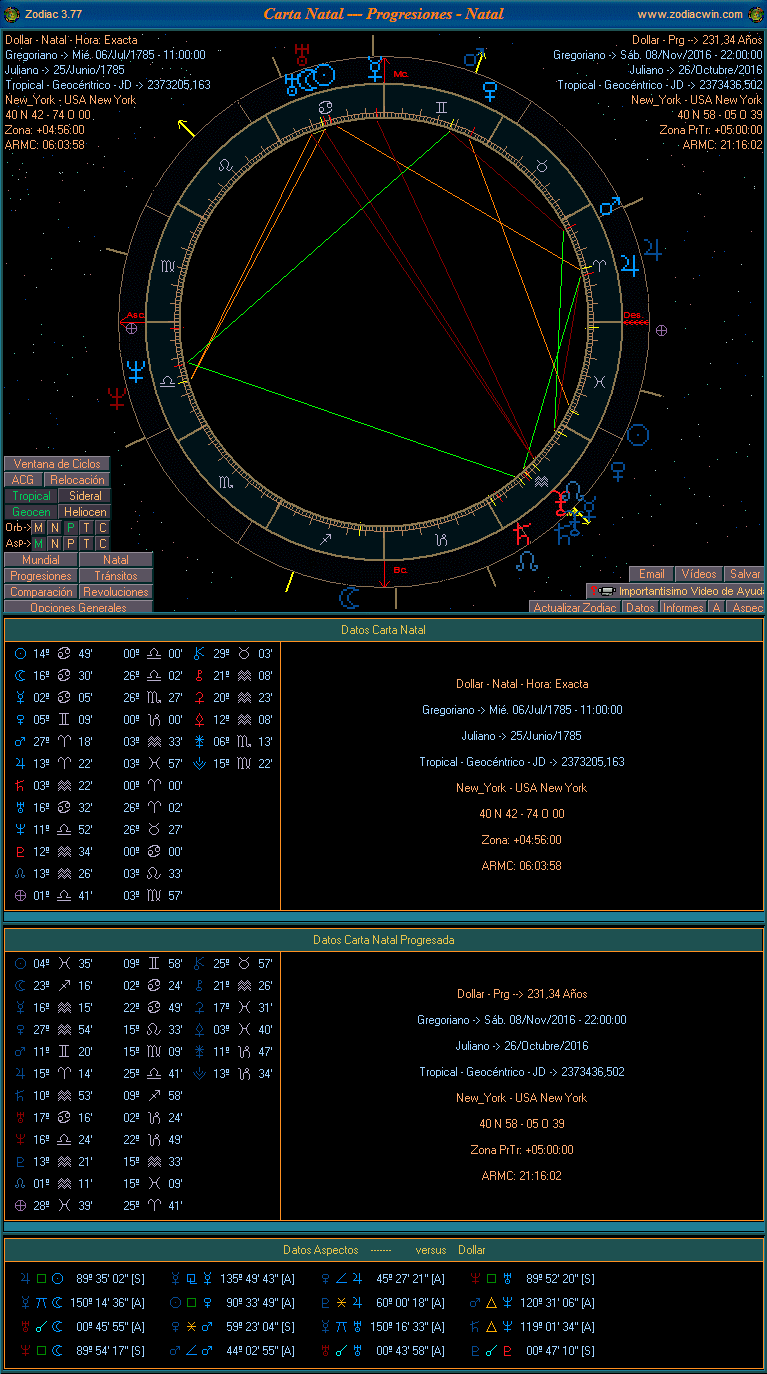Click Importantísimo Video de Ayuda banner

click(x=676, y=591)
